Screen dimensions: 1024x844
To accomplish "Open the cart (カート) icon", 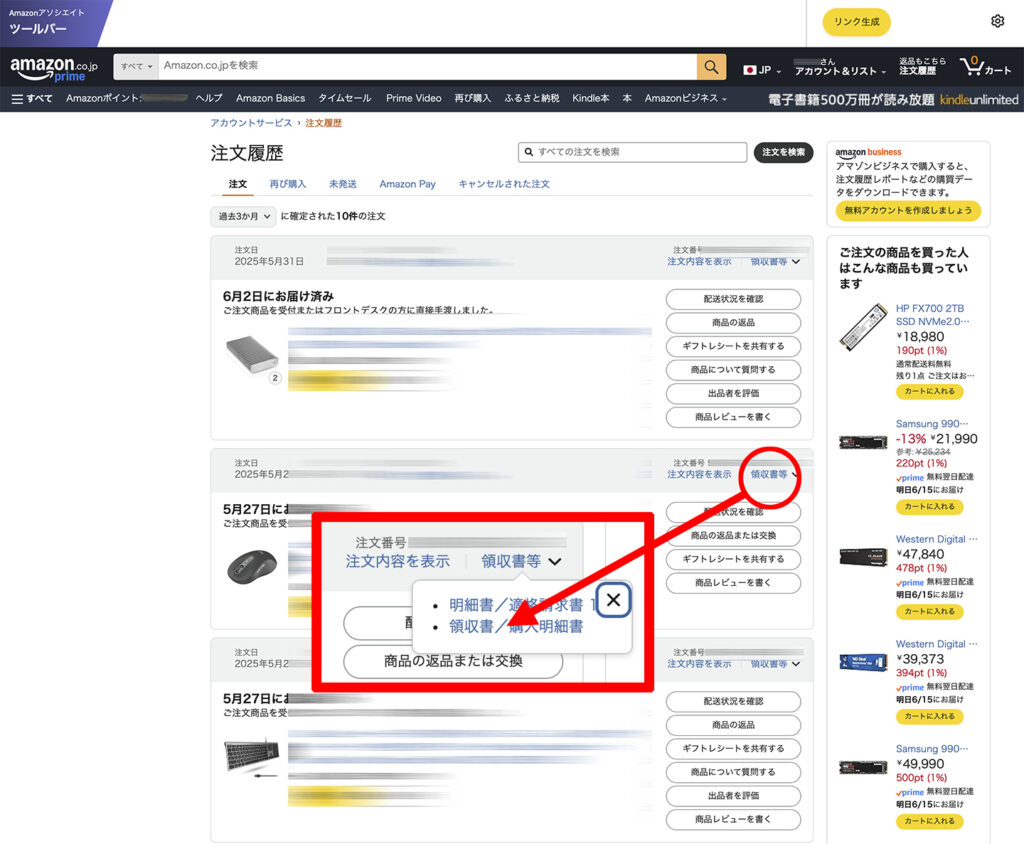I will coord(985,67).
